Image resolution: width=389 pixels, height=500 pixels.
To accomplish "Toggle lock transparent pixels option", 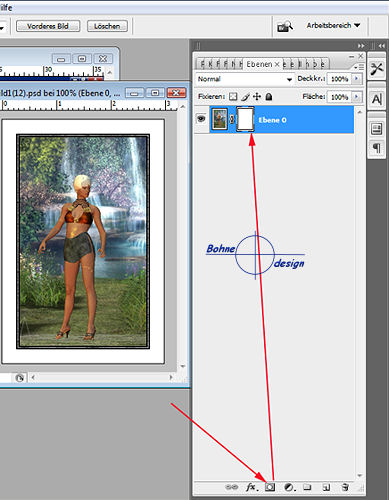I will click(x=233, y=97).
